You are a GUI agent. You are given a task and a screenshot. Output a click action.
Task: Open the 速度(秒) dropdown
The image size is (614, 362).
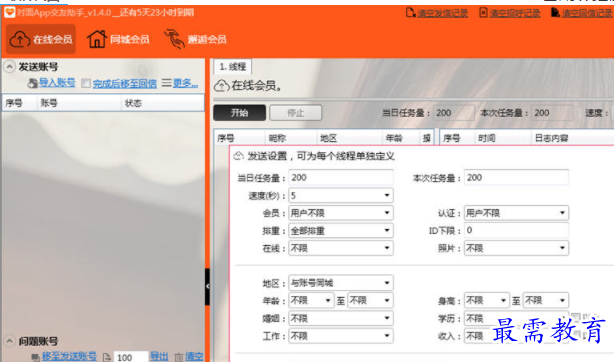(x=341, y=195)
